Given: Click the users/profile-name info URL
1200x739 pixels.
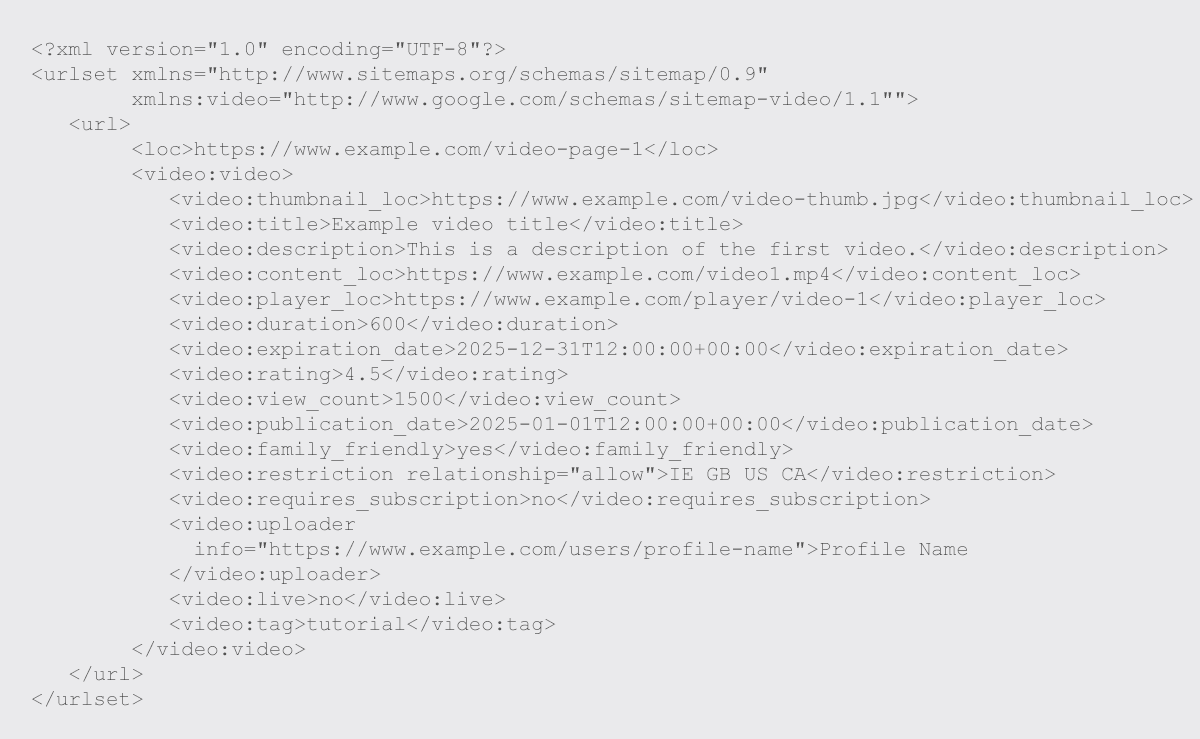Looking at the screenshot, I should 531,550.
